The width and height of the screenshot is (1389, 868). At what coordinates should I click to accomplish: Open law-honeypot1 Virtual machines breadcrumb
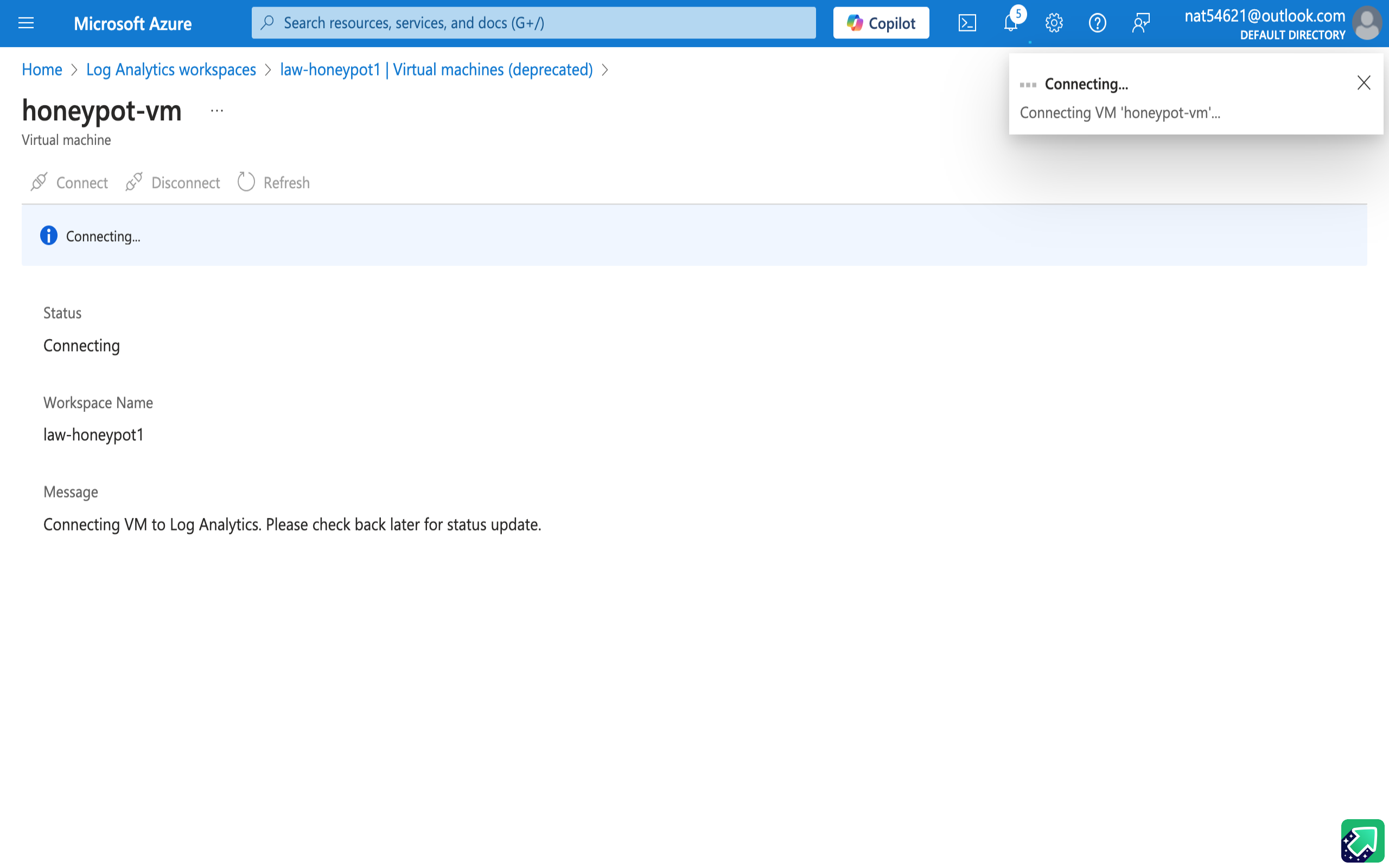pos(436,69)
